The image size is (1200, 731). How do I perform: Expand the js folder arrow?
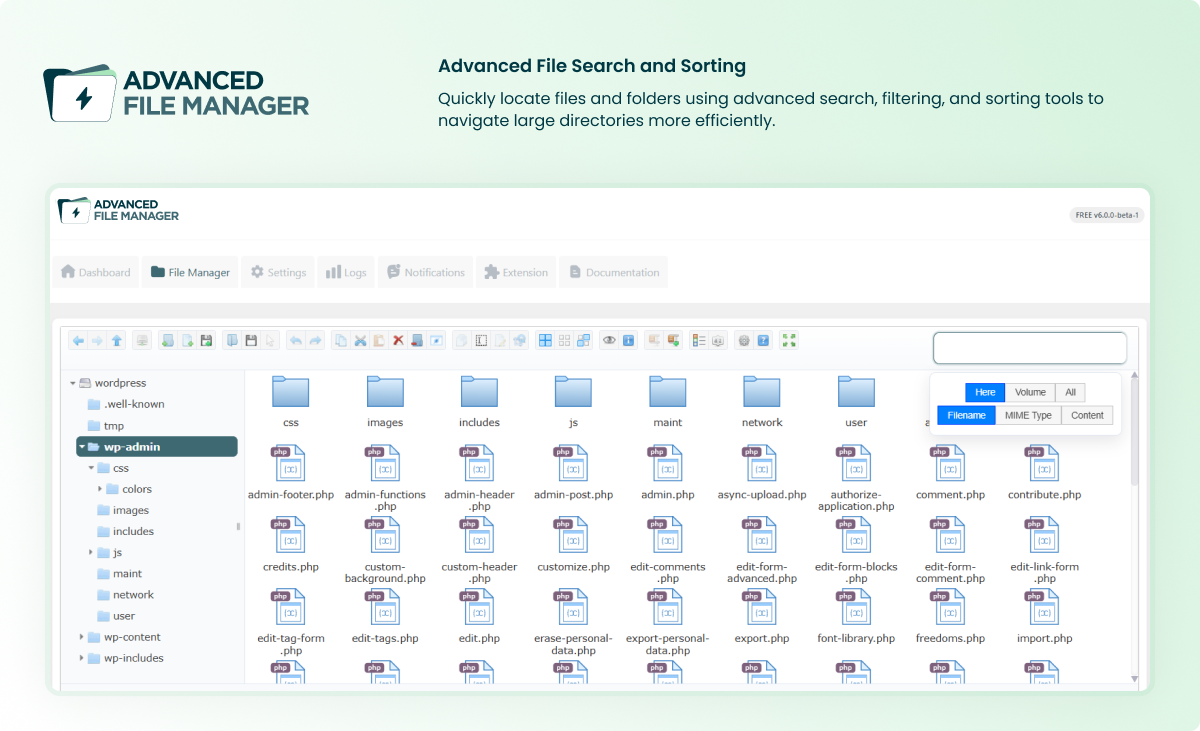pos(91,552)
